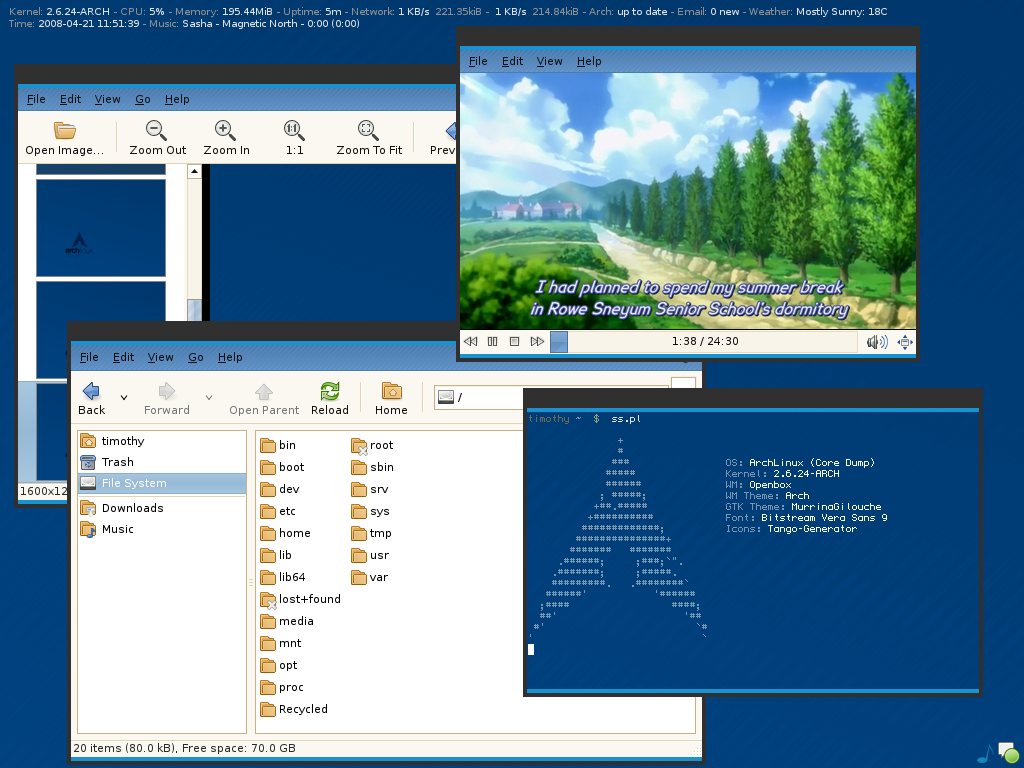
Task: Open Edit menu in file manager
Action: [x=123, y=357]
